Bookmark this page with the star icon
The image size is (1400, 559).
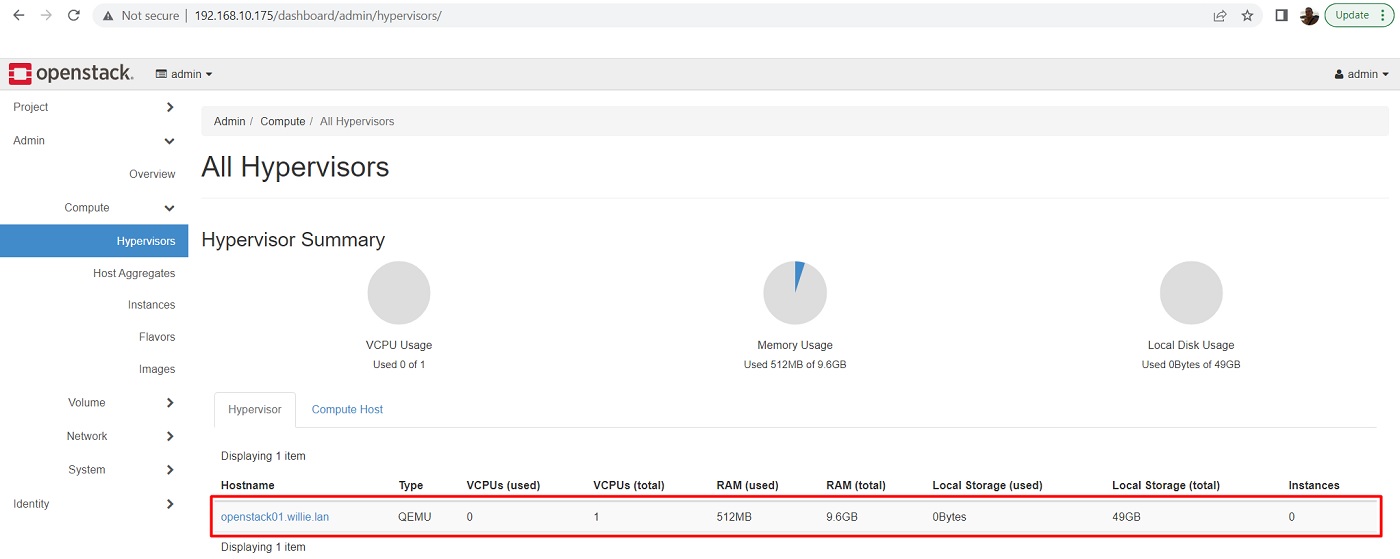point(1247,16)
